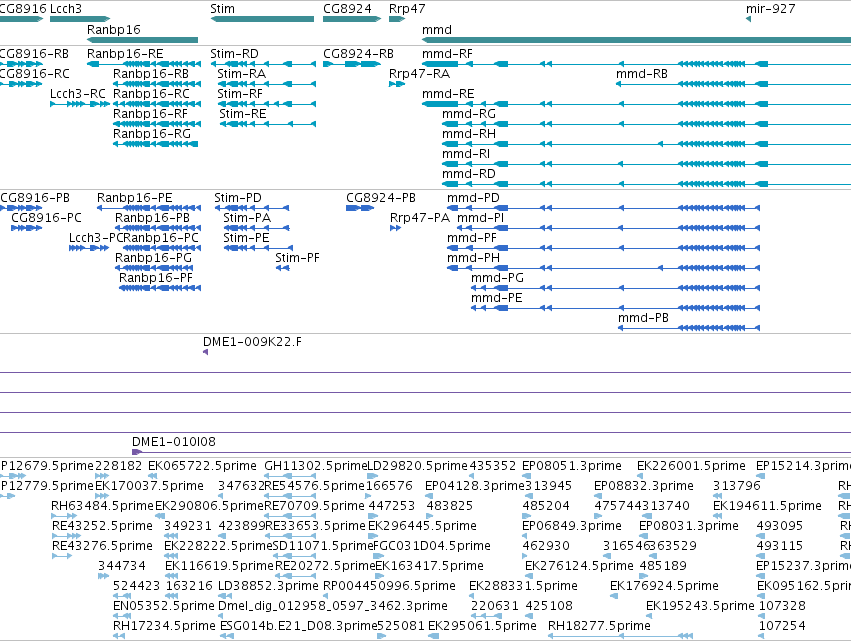Select the Ranbp16 gene glyph
The width and height of the screenshot is (851, 641).
142,40
